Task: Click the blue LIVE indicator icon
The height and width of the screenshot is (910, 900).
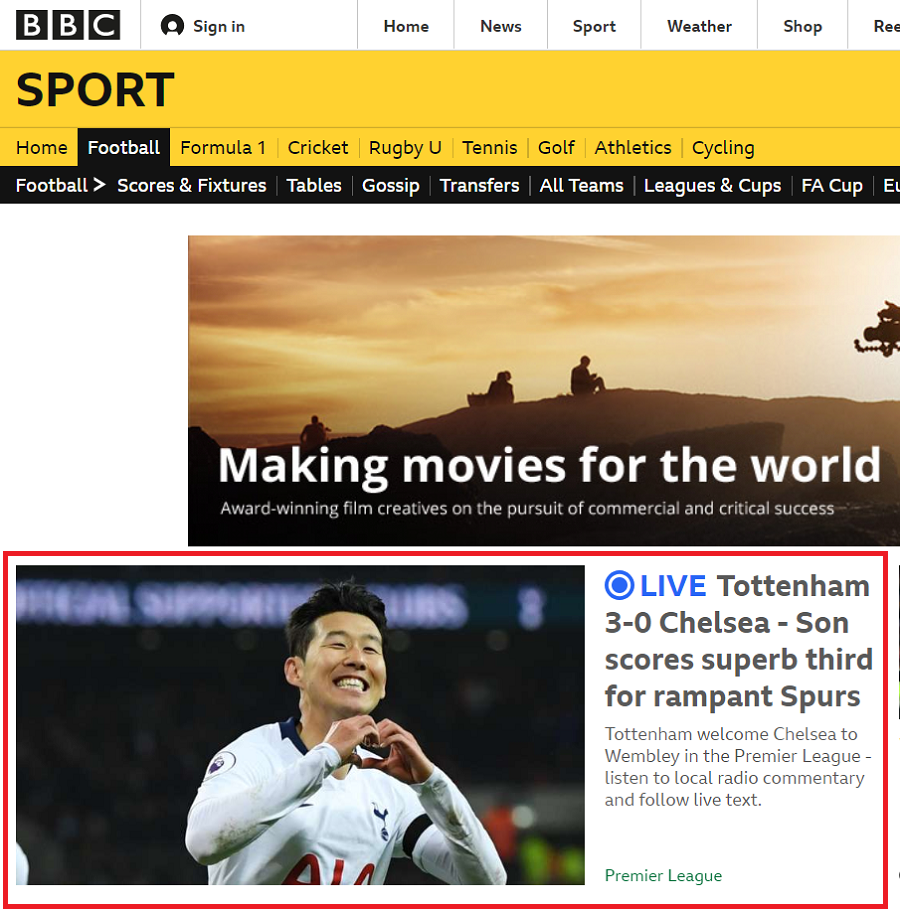Action: [x=619, y=585]
